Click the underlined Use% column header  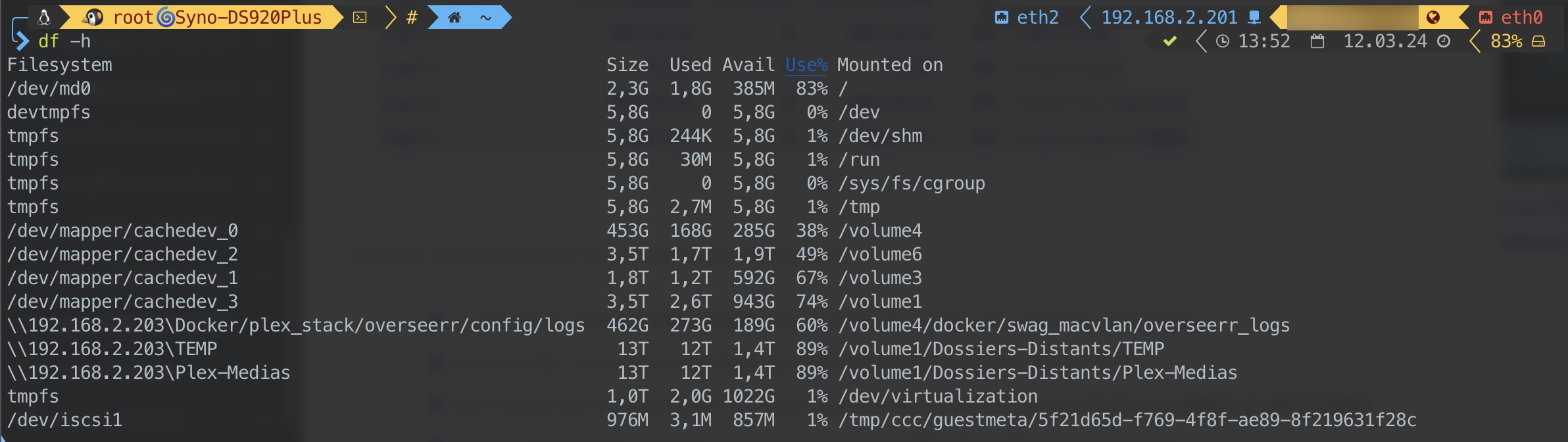pyautogui.click(x=806, y=65)
